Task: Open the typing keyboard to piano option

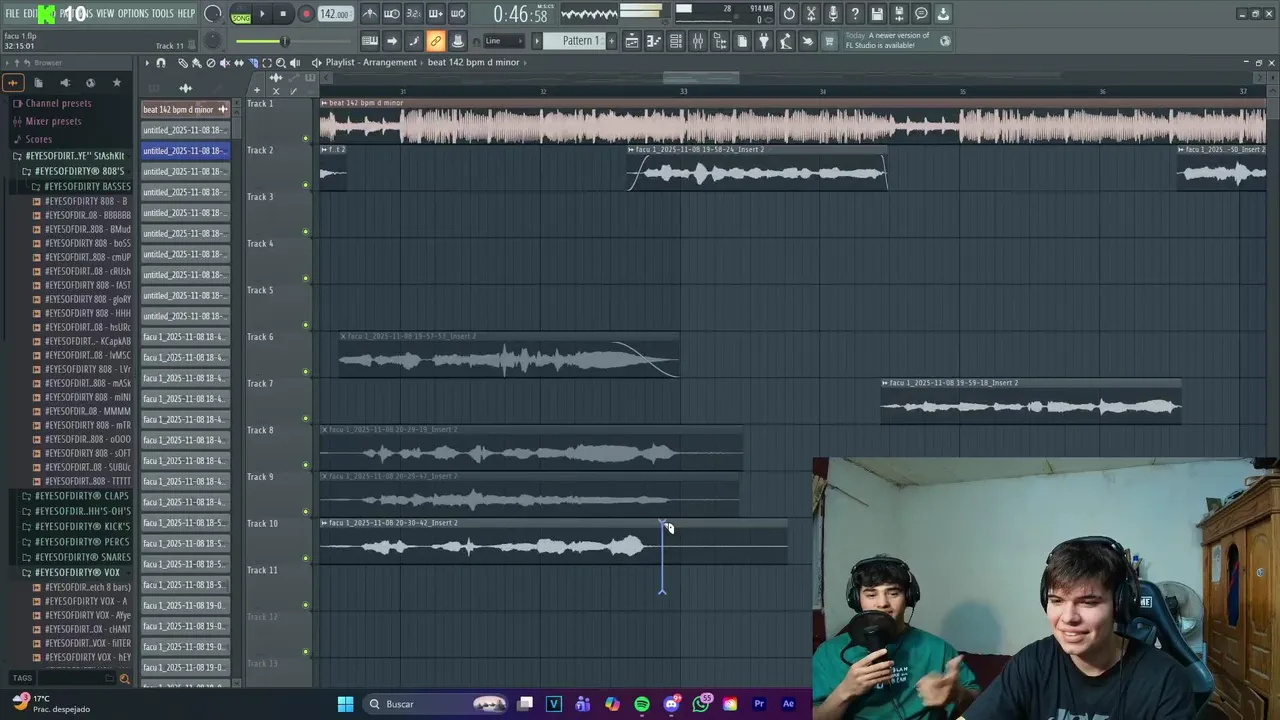Action: tap(370, 41)
